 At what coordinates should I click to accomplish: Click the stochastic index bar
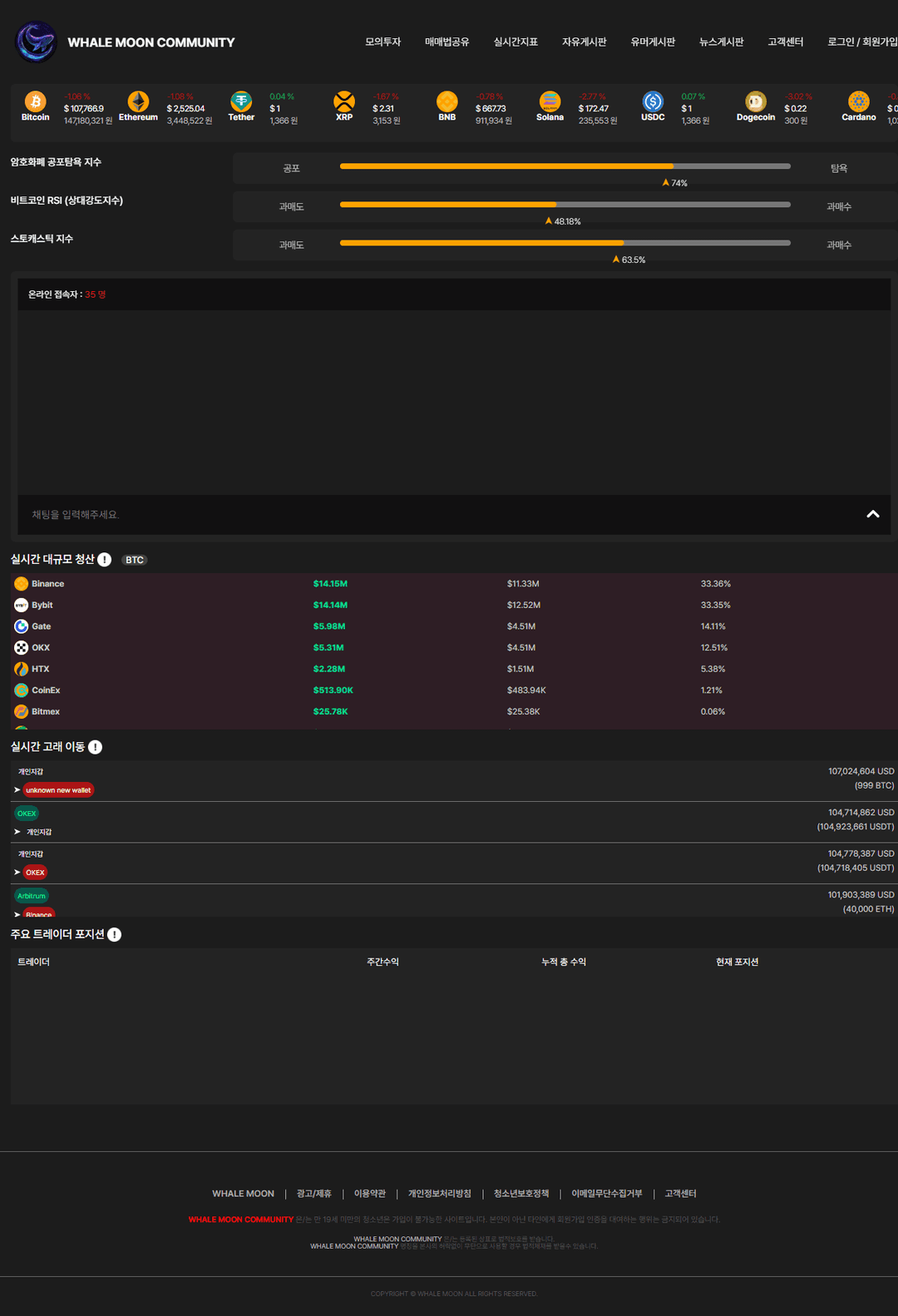565,243
